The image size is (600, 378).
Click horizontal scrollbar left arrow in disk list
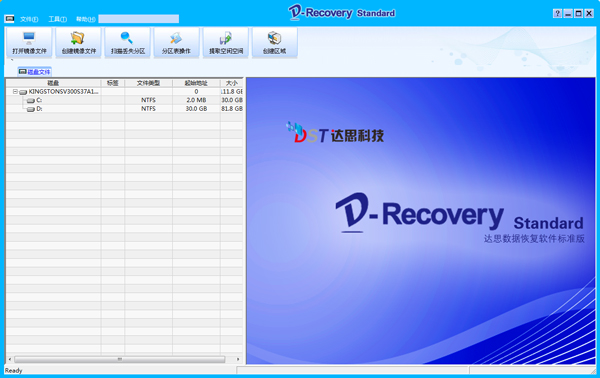[10, 359]
